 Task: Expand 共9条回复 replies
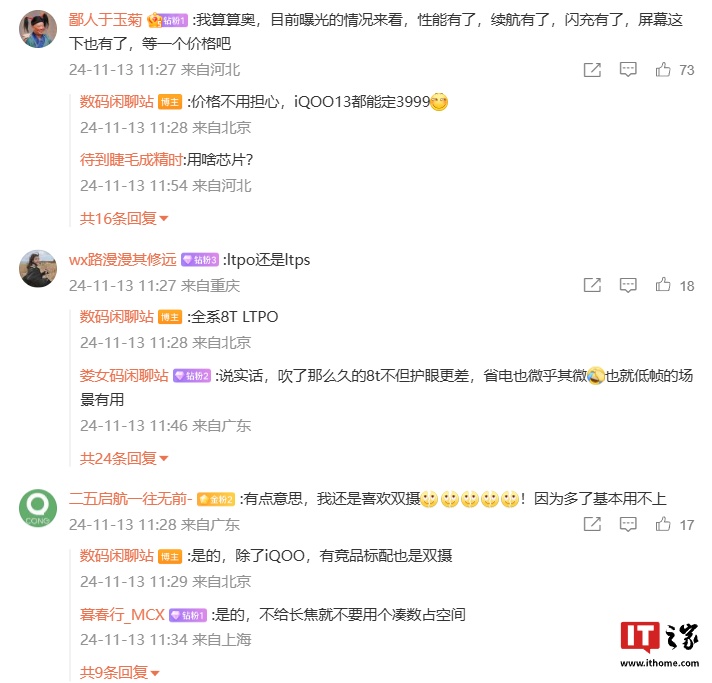pyautogui.click(x=119, y=672)
